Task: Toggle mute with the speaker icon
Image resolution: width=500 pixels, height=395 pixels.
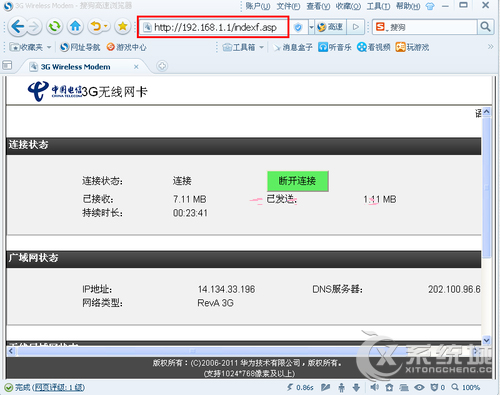Action: click(x=374, y=387)
